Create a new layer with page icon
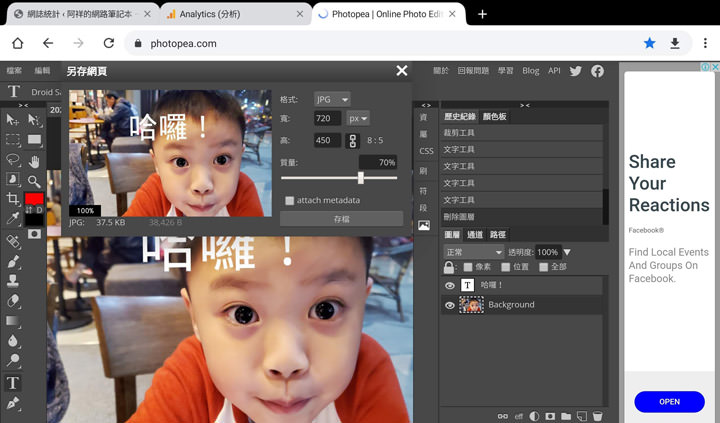The height and width of the screenshot is (423, 720). coord(582,416)
